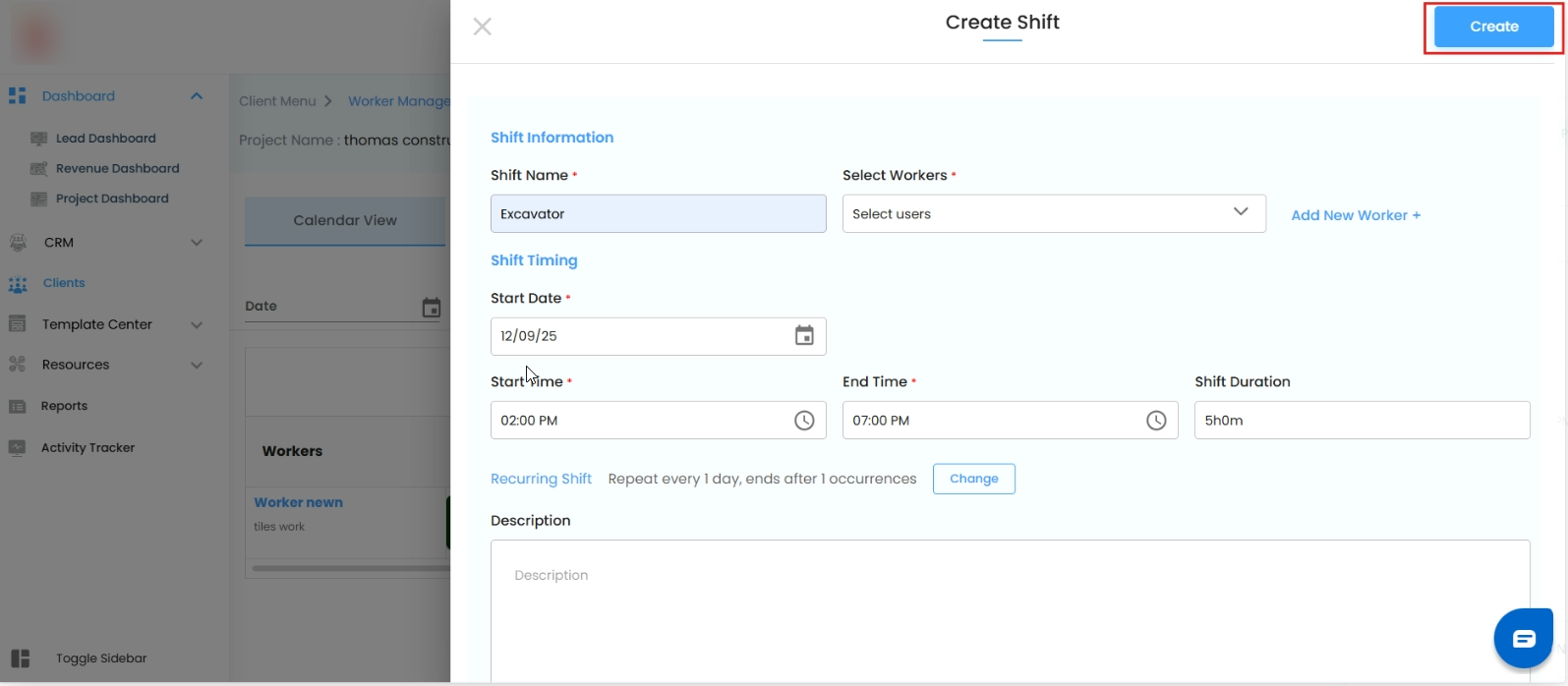Click the Activity Tracker sidebar icon
Viewport: 1568px width, 686px height.
coord(18,448)
